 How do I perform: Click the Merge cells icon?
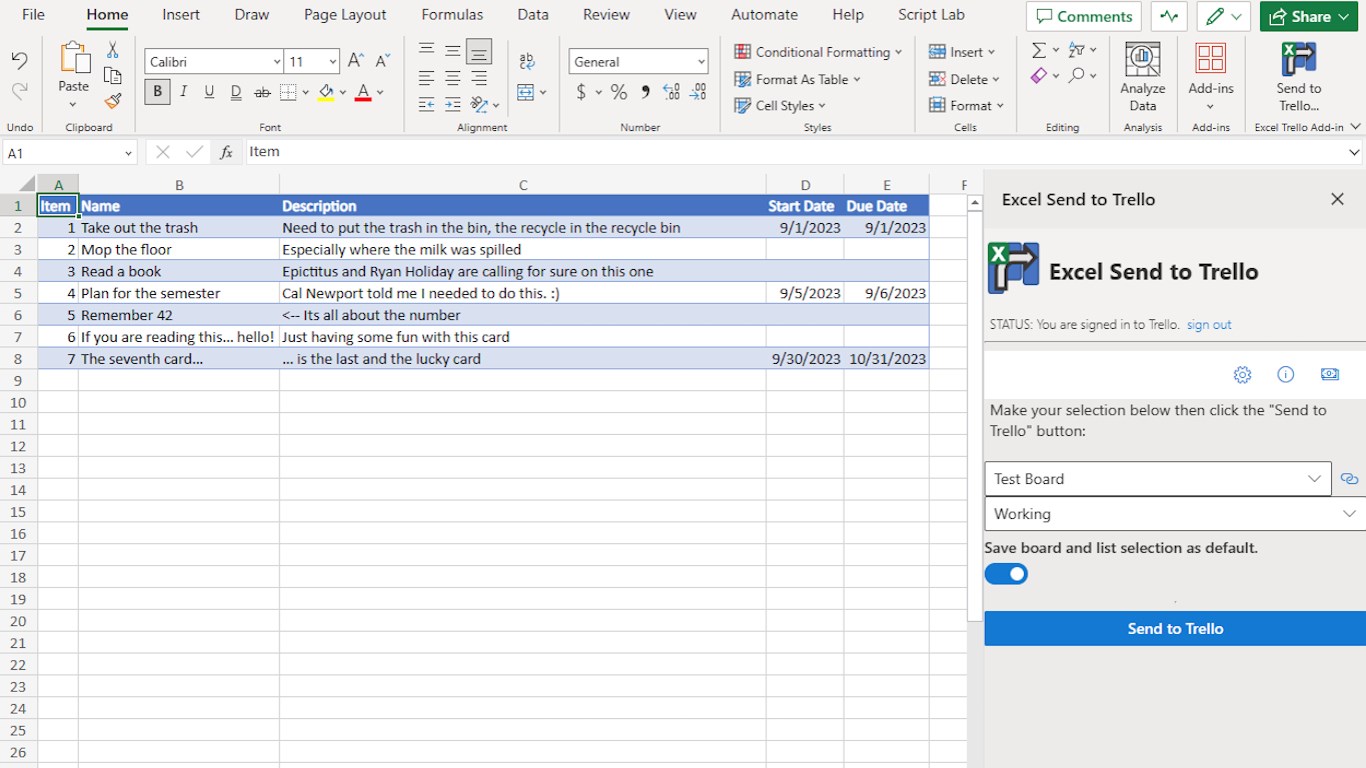click(x=525, y=93)
